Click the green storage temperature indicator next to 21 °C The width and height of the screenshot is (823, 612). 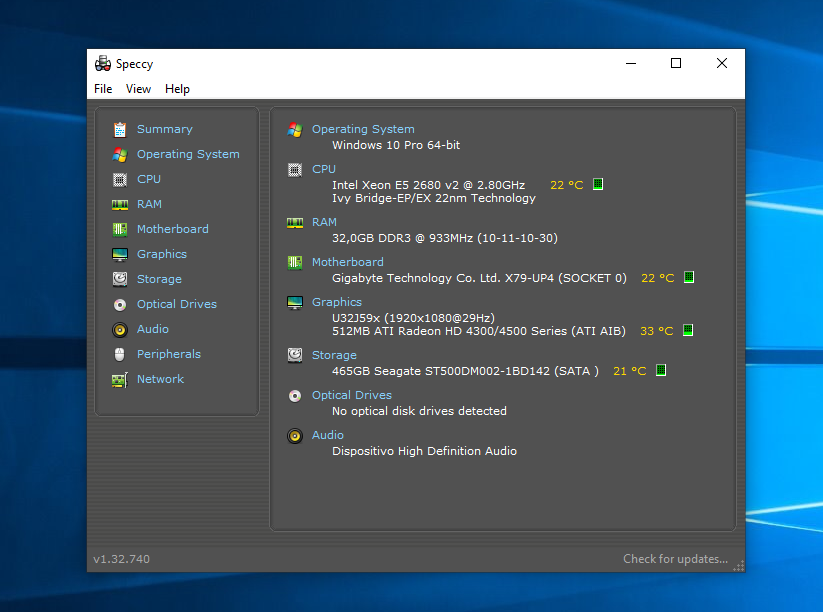pos(661,370)
